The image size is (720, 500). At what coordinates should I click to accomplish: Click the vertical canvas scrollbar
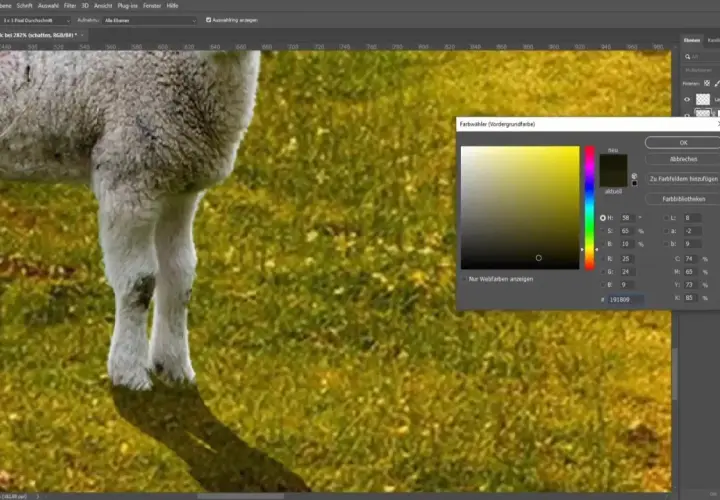click(675, 373)
